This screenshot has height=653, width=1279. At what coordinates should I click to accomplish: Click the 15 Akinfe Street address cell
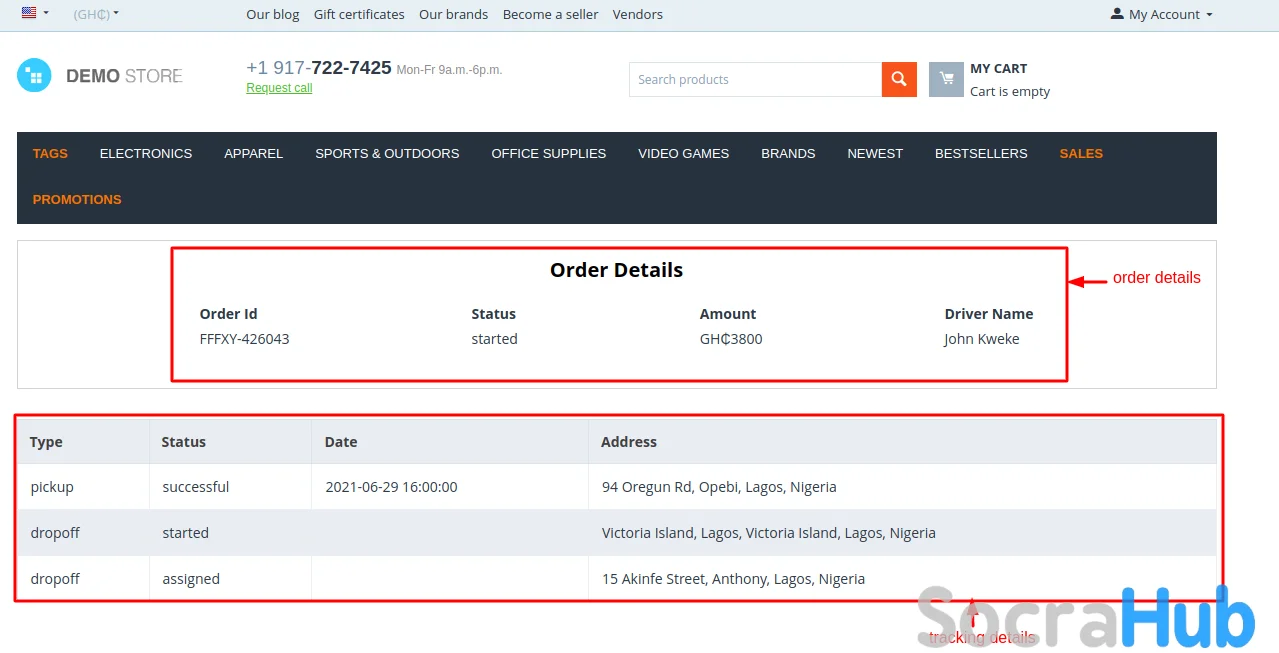pos(903,579)
